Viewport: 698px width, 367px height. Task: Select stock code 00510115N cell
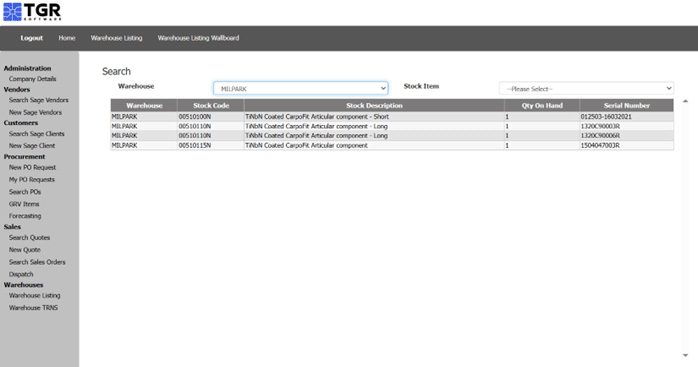(x=211, y=146)
